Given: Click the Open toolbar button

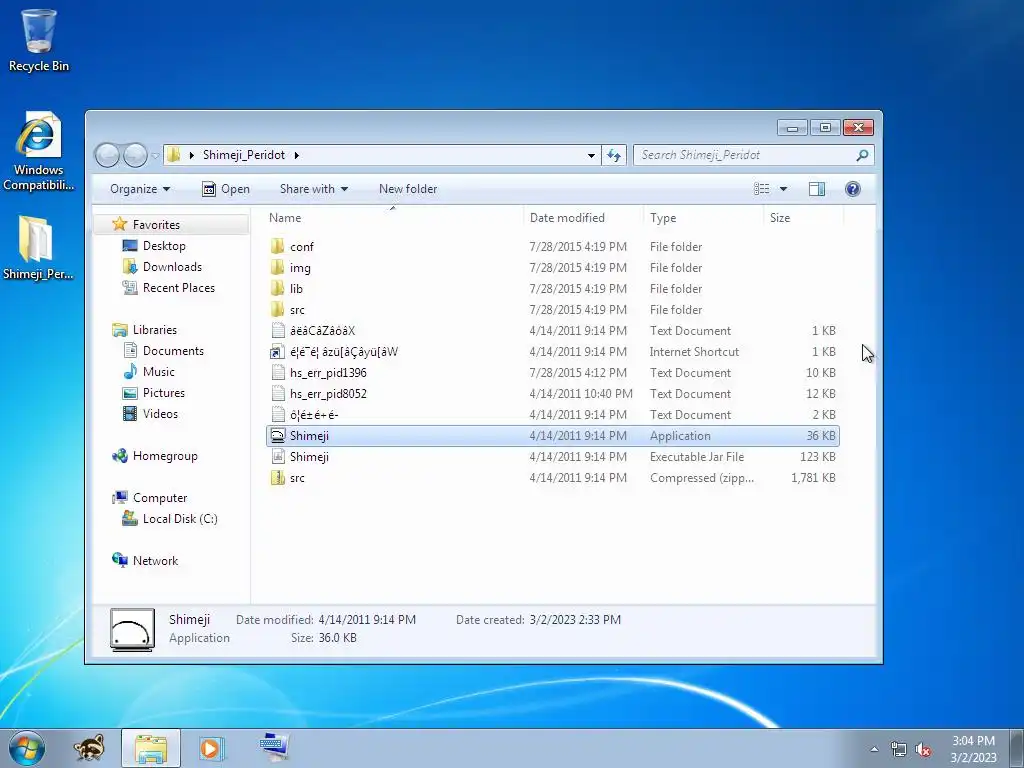Looking at the screenshot, I should 226,189.
